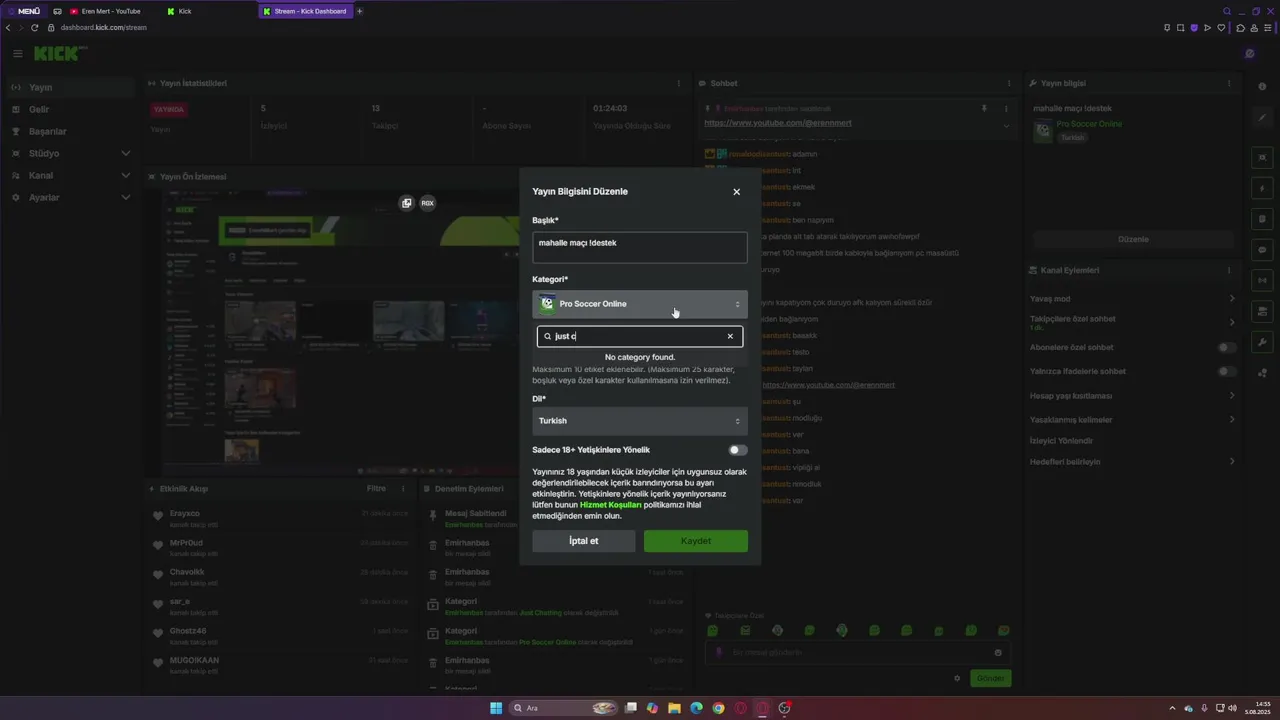Open Sohbet panel options menu
This screenshot has width=1280, height=720.
[1010, 83]
